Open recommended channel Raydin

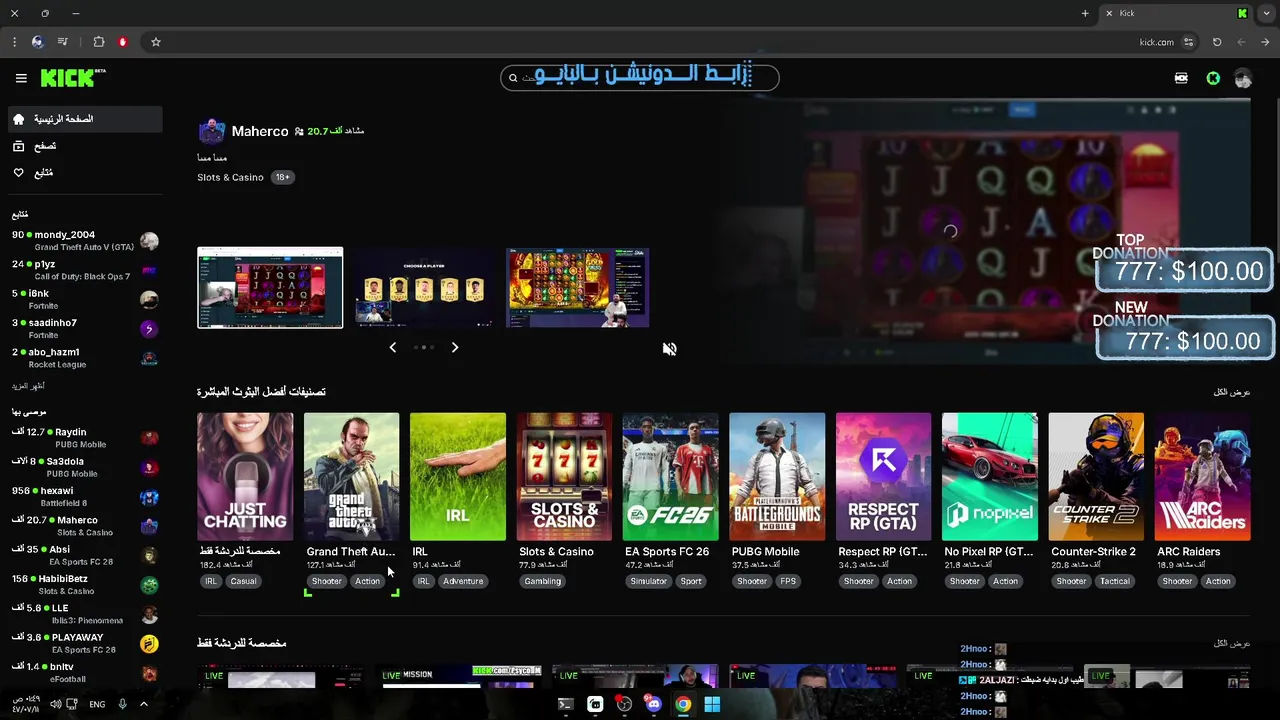click(x=84, y=438)
